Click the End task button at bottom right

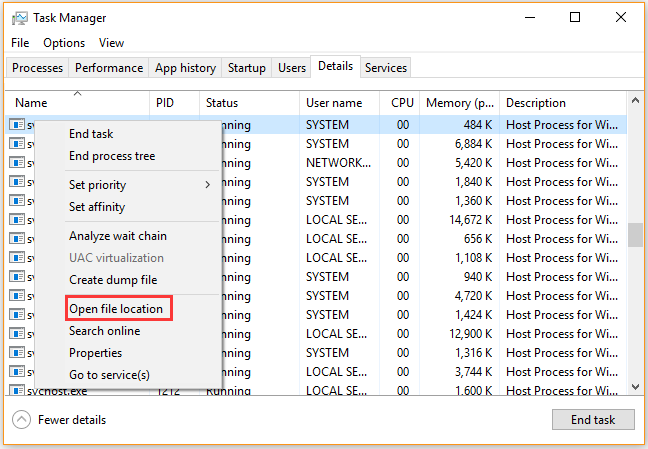[593, 420]
